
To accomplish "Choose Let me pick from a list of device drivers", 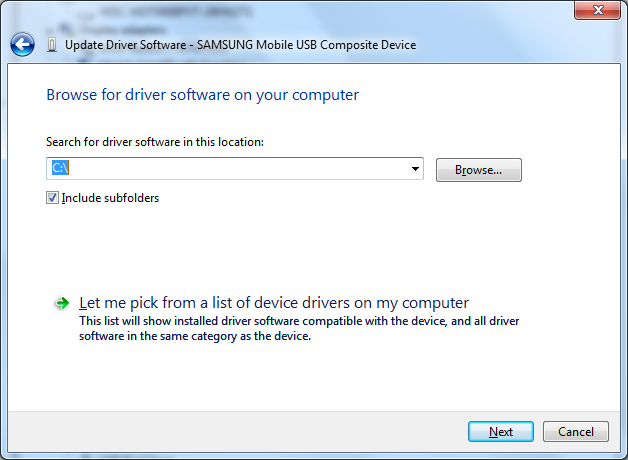I will point(273,303).
